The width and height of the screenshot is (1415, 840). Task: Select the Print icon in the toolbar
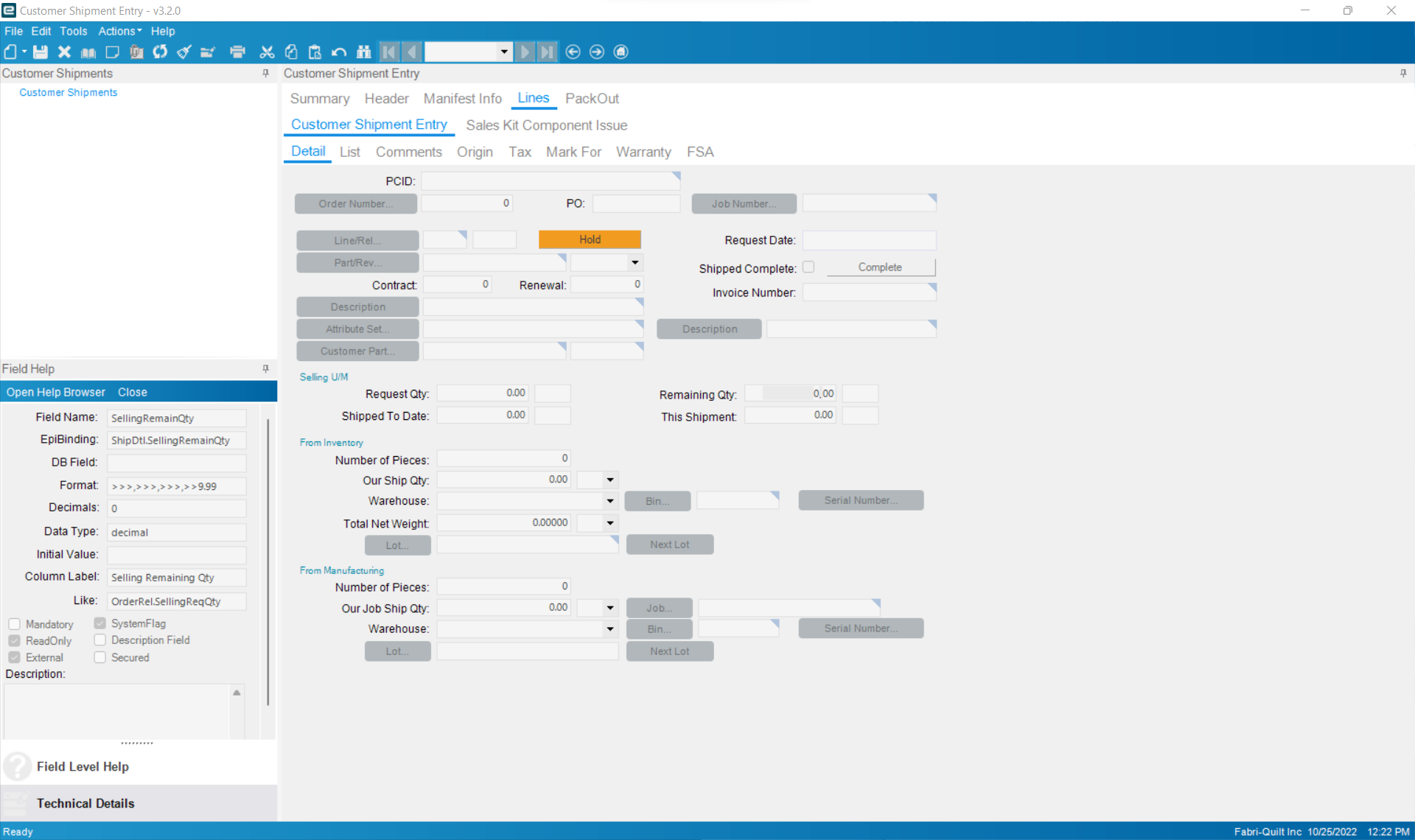[237, 52]
